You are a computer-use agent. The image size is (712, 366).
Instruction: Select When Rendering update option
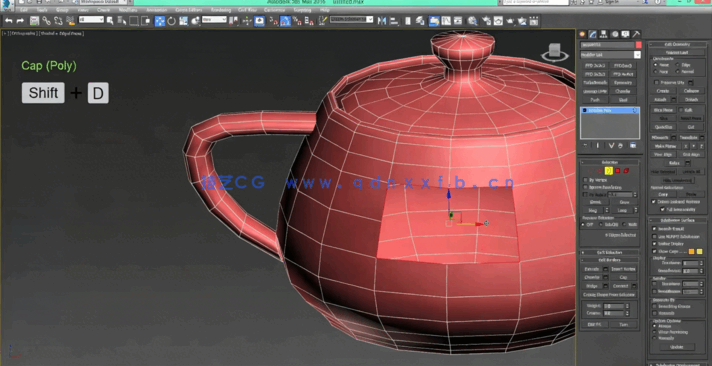(x=655, y=332)
